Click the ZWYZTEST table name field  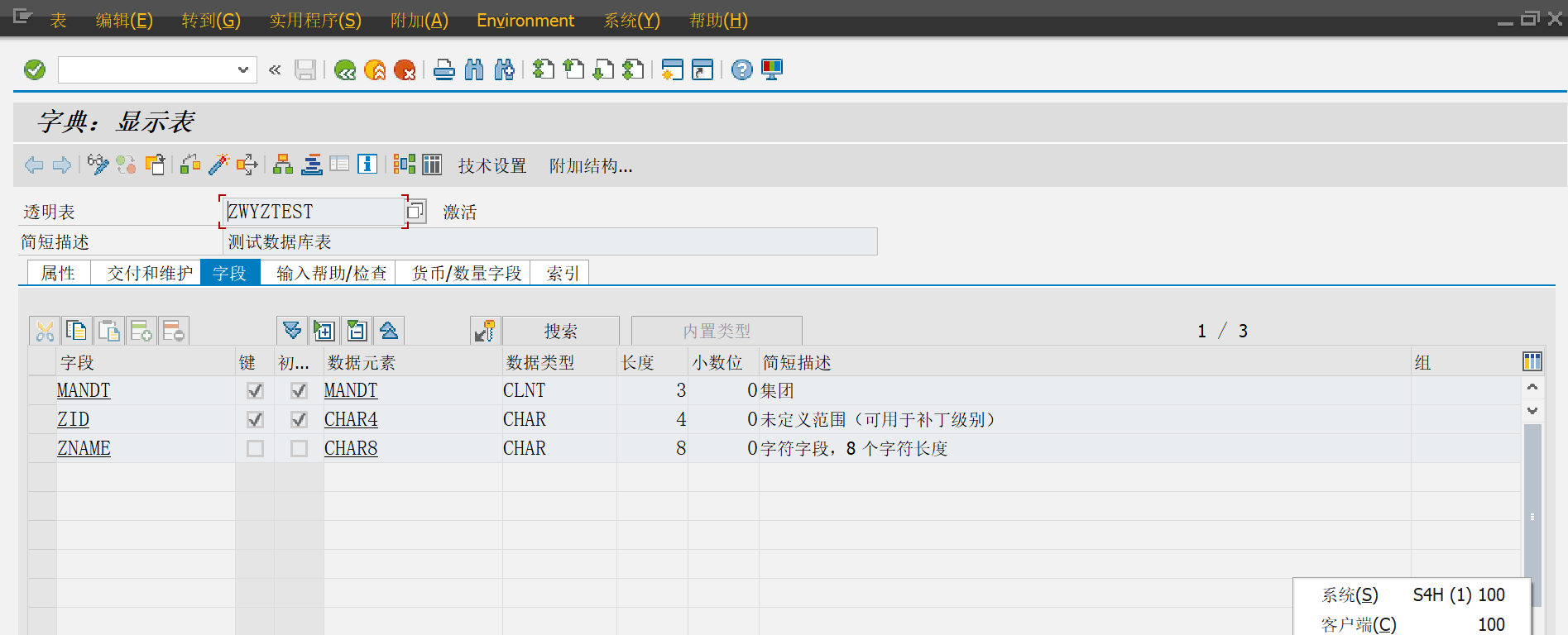[314, 212]
